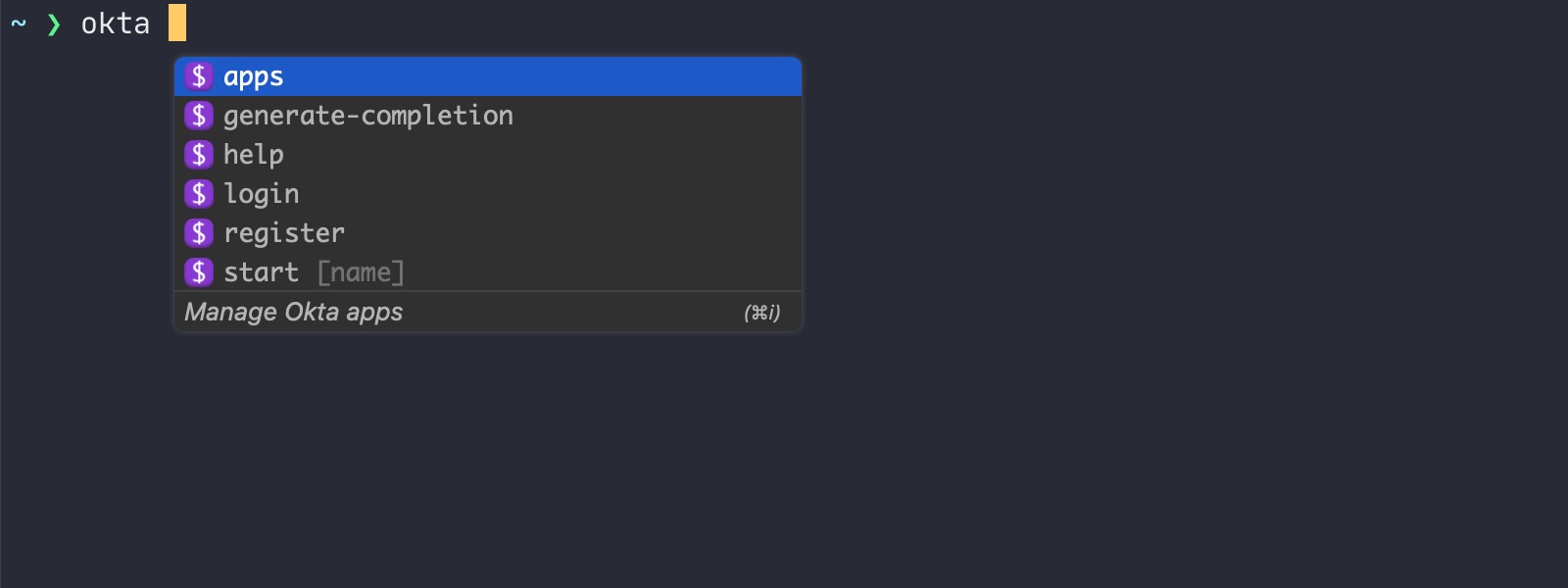Select the apps subcommand suggestion

pos(253,76)
